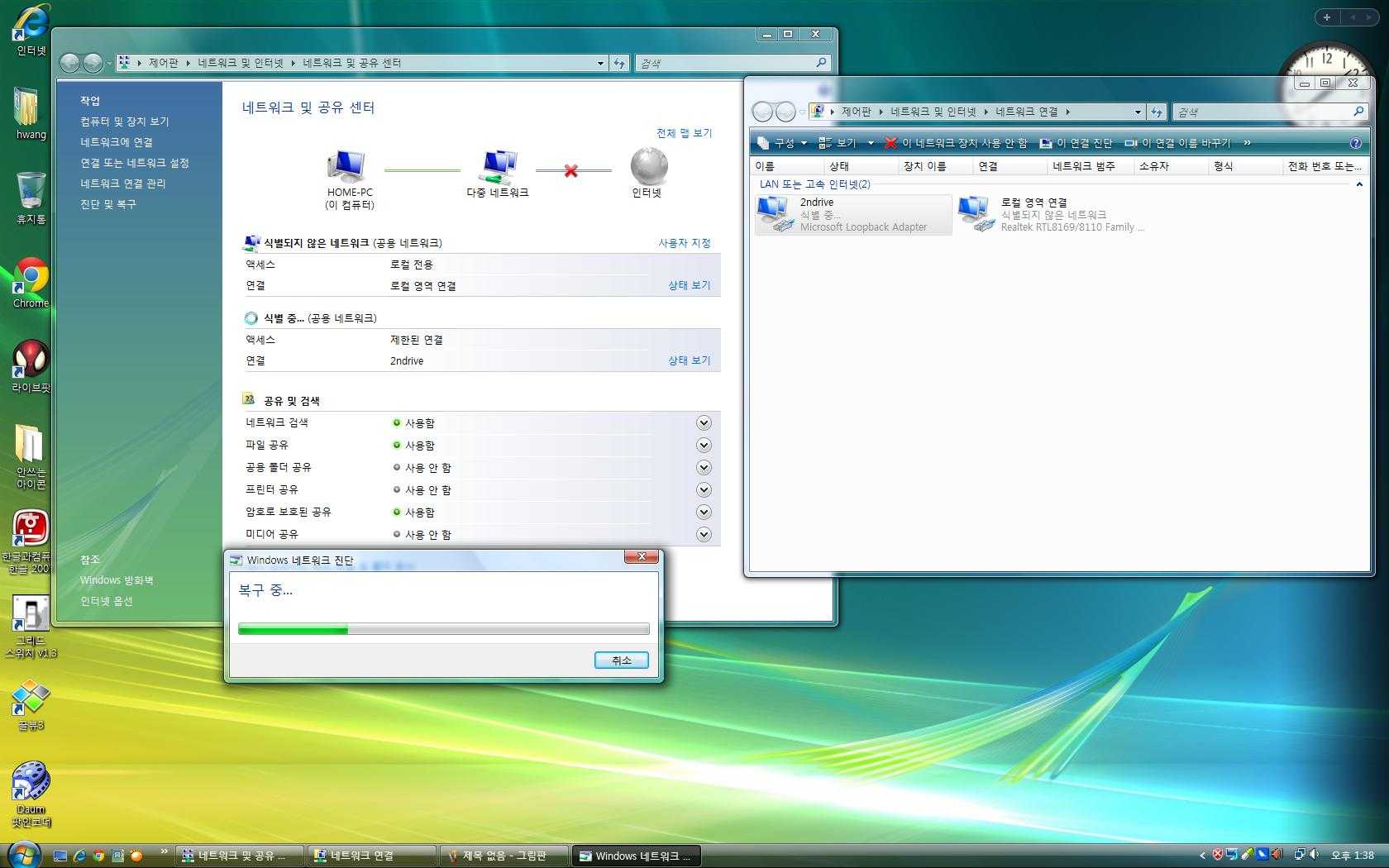This screenshot has height=868, width=1389.
Task: Select the 로컬 영역 연결 Realtek adapter
Action: click(x=1052, y=214)
